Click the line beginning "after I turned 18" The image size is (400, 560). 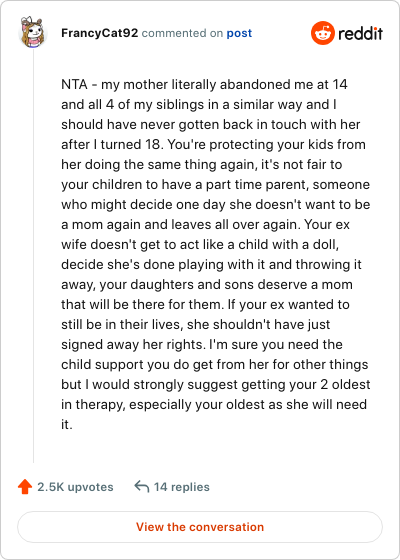tap(213, 145)
